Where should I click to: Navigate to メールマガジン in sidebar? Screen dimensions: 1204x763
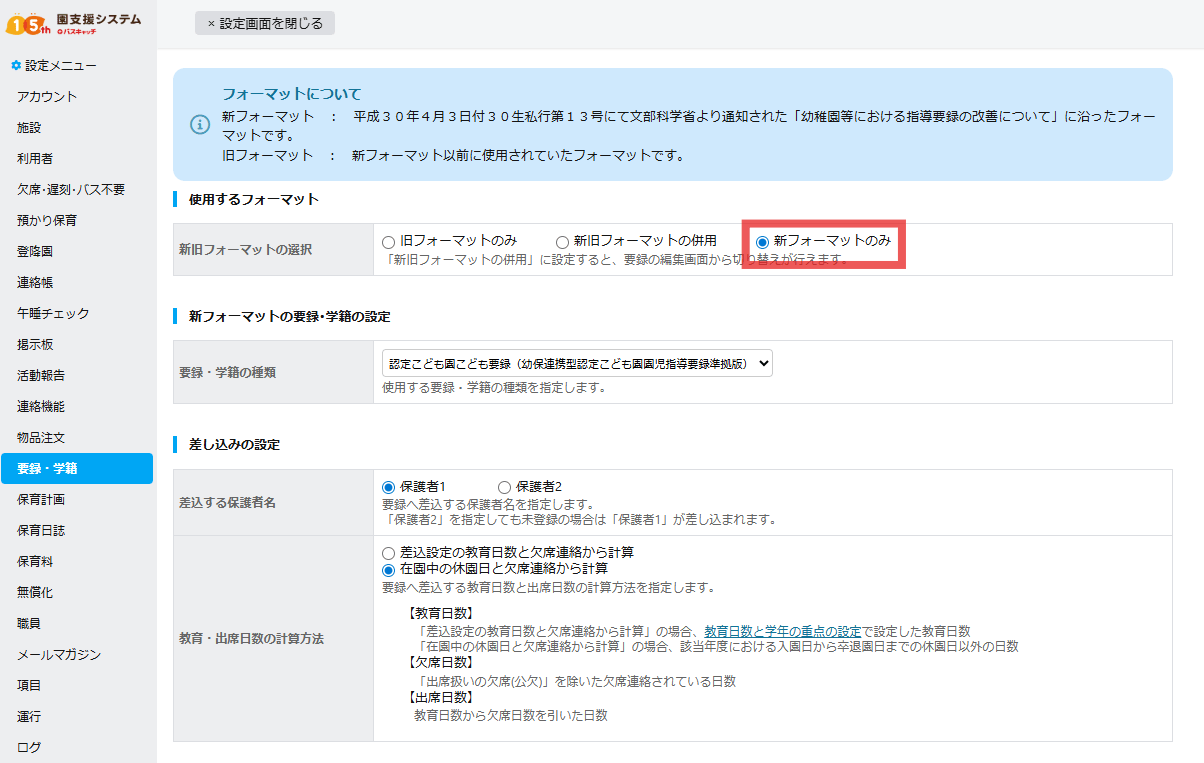(x=59, y=655)
